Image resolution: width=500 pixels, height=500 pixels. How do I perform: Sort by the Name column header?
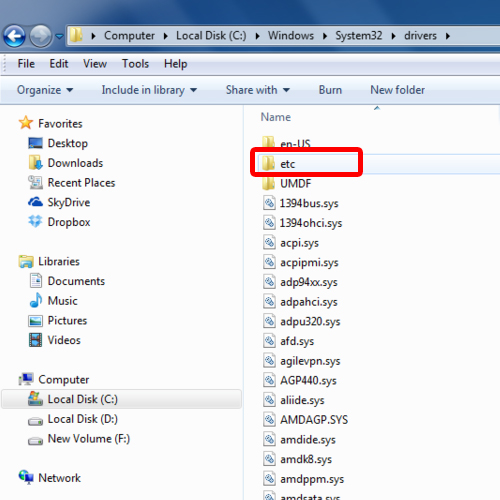coord(276,117)
